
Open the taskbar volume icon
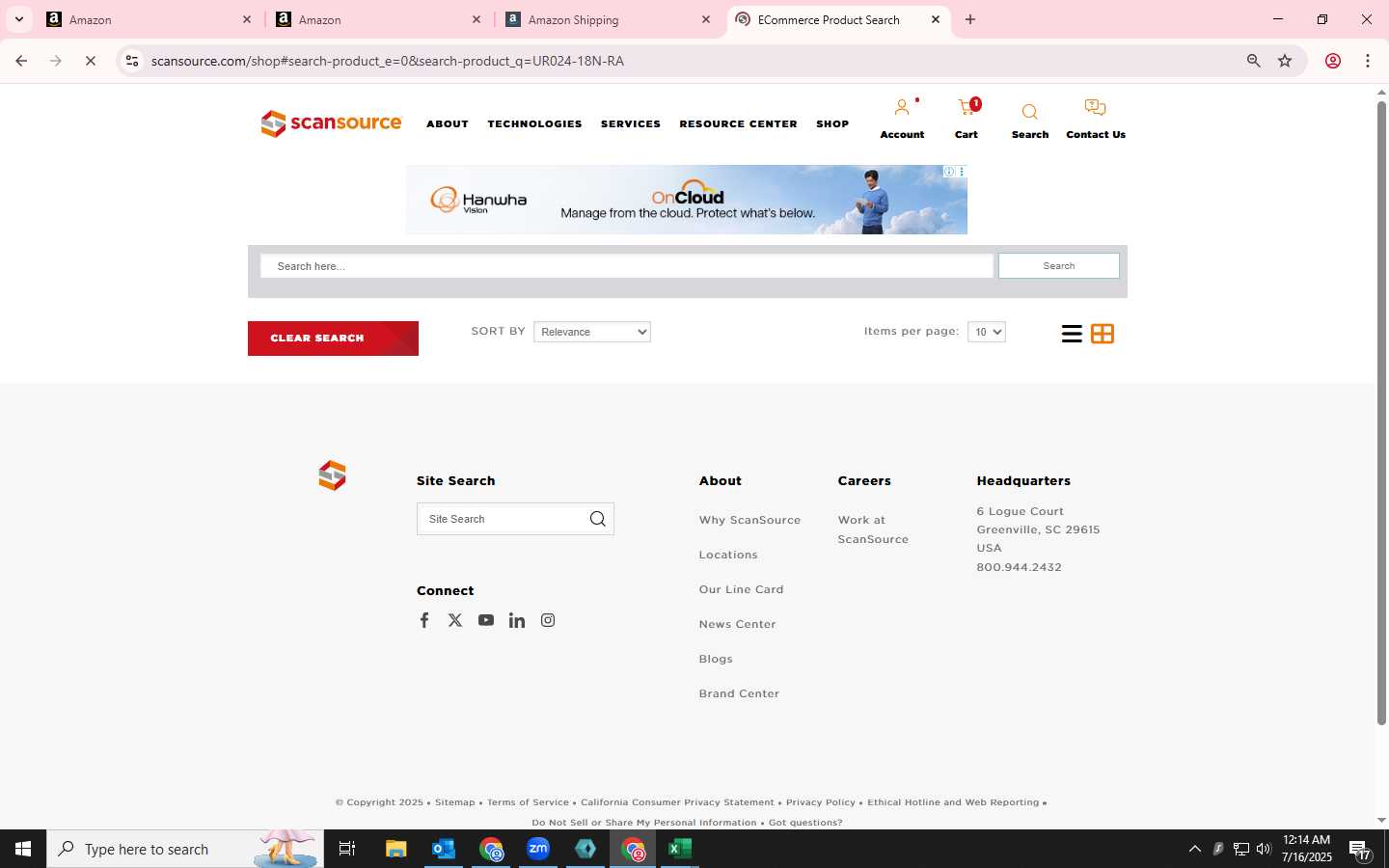pos(1264,849)
